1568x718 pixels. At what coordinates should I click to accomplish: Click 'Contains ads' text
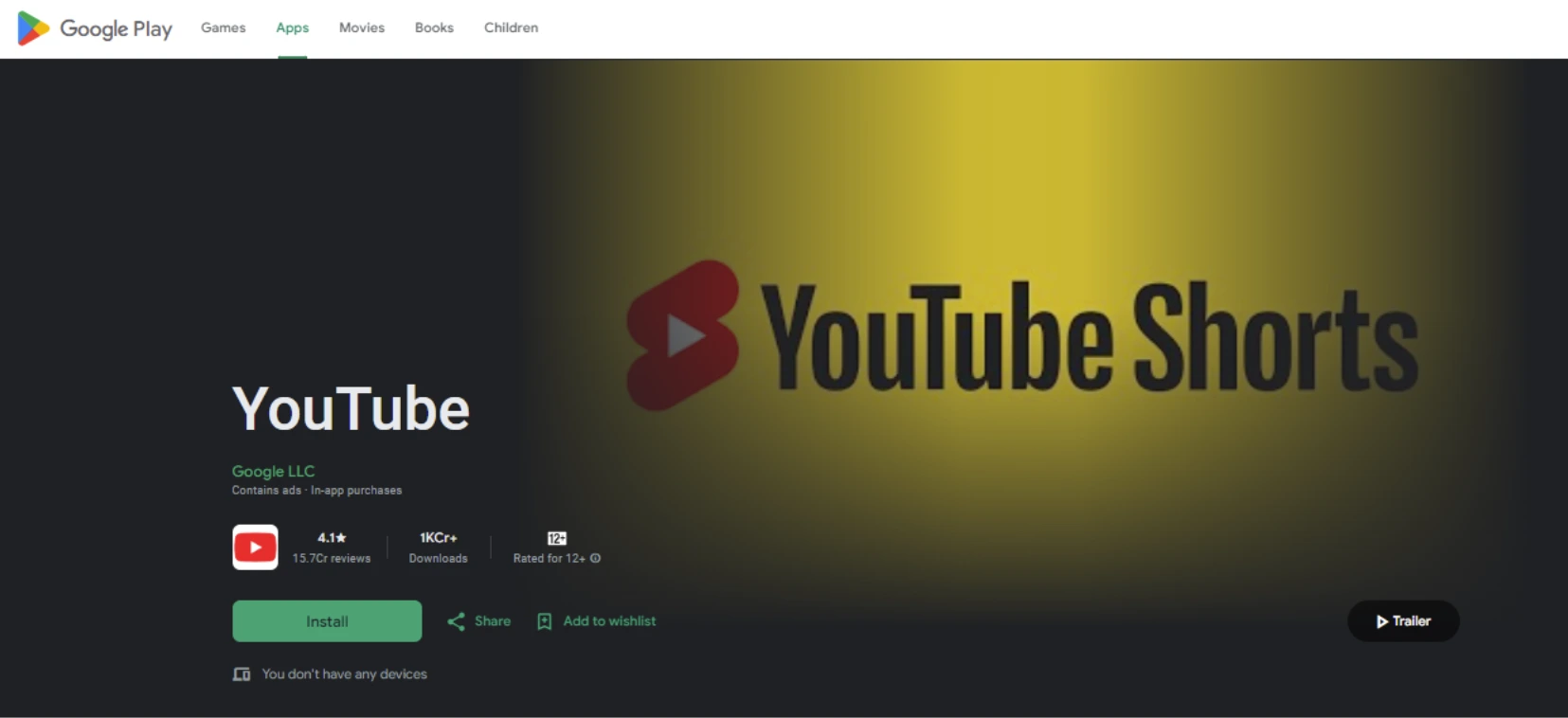click(266, 490)
